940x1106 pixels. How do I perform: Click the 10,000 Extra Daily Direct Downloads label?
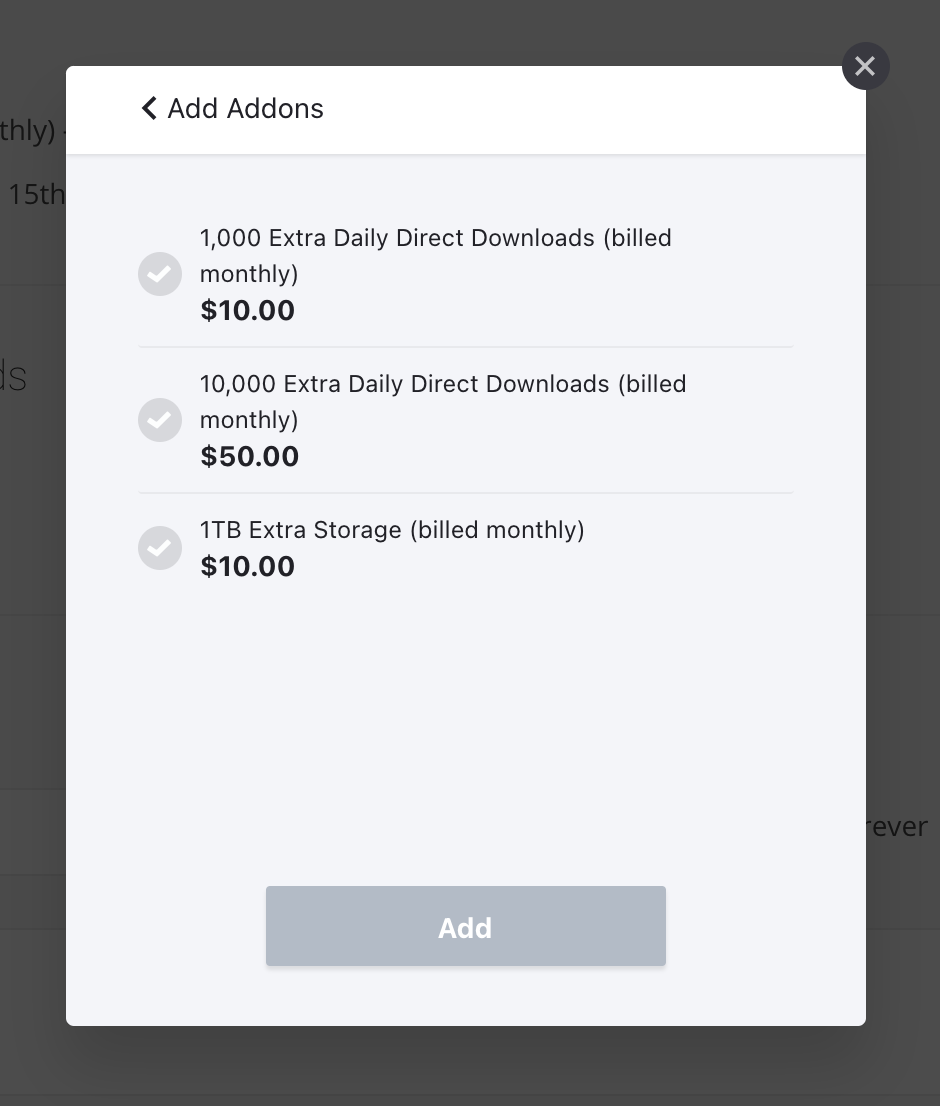tap(443, 401)
